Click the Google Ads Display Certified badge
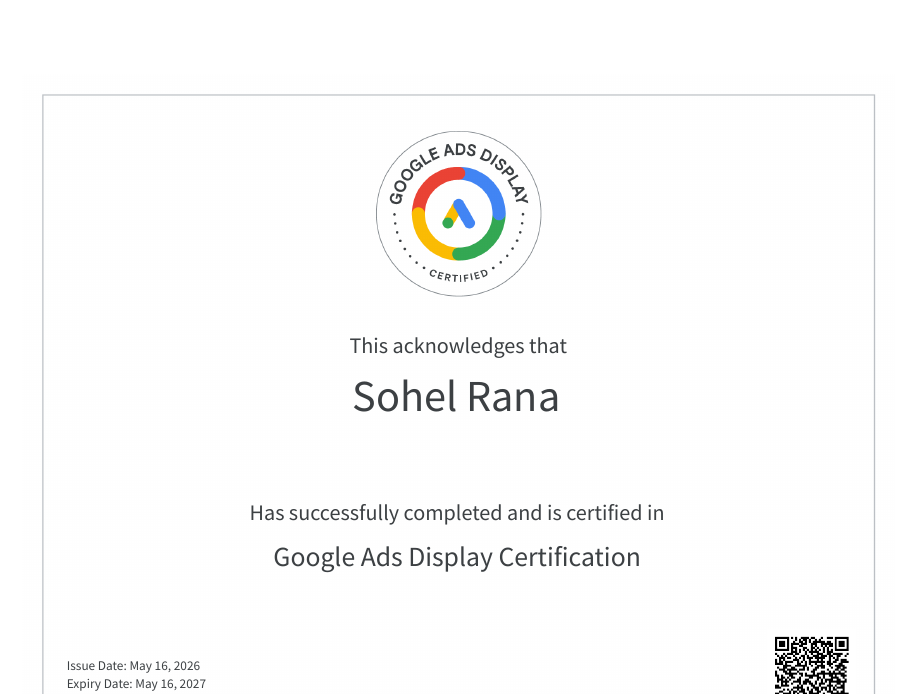 coord(458,214)
